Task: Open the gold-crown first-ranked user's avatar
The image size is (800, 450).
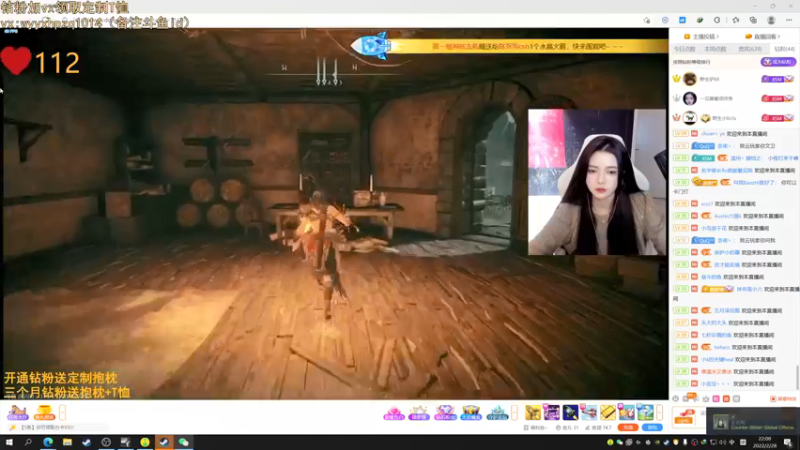Action: (x=690, y=79)
